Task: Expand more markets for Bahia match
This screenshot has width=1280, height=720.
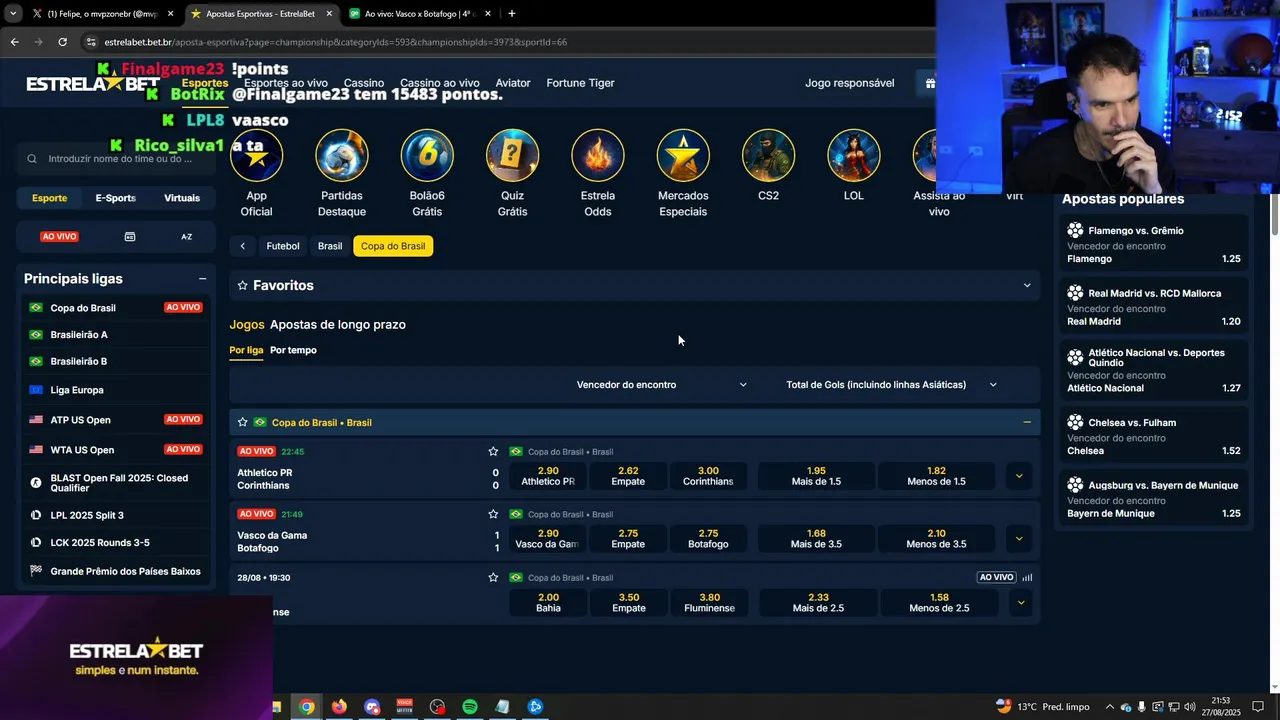Action: click(1020, 602)
